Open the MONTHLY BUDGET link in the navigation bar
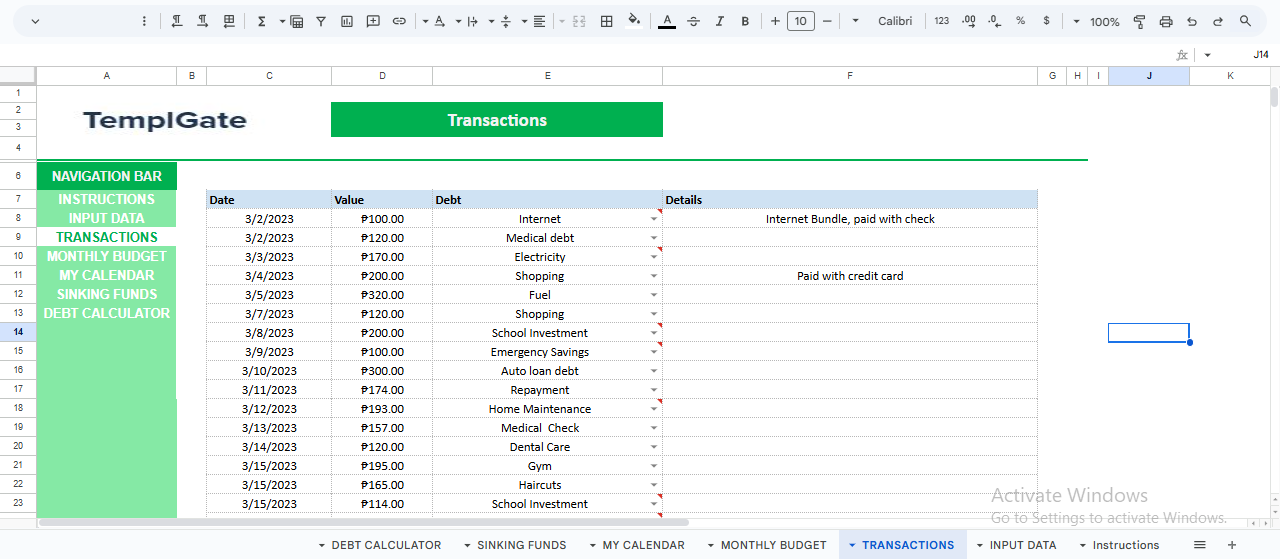Image resolution: width=1280 pixels, height=559 pixels. (106, 256)
